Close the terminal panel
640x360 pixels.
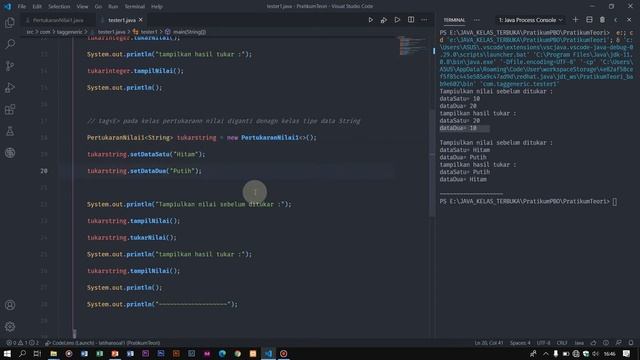pos(629,20)
